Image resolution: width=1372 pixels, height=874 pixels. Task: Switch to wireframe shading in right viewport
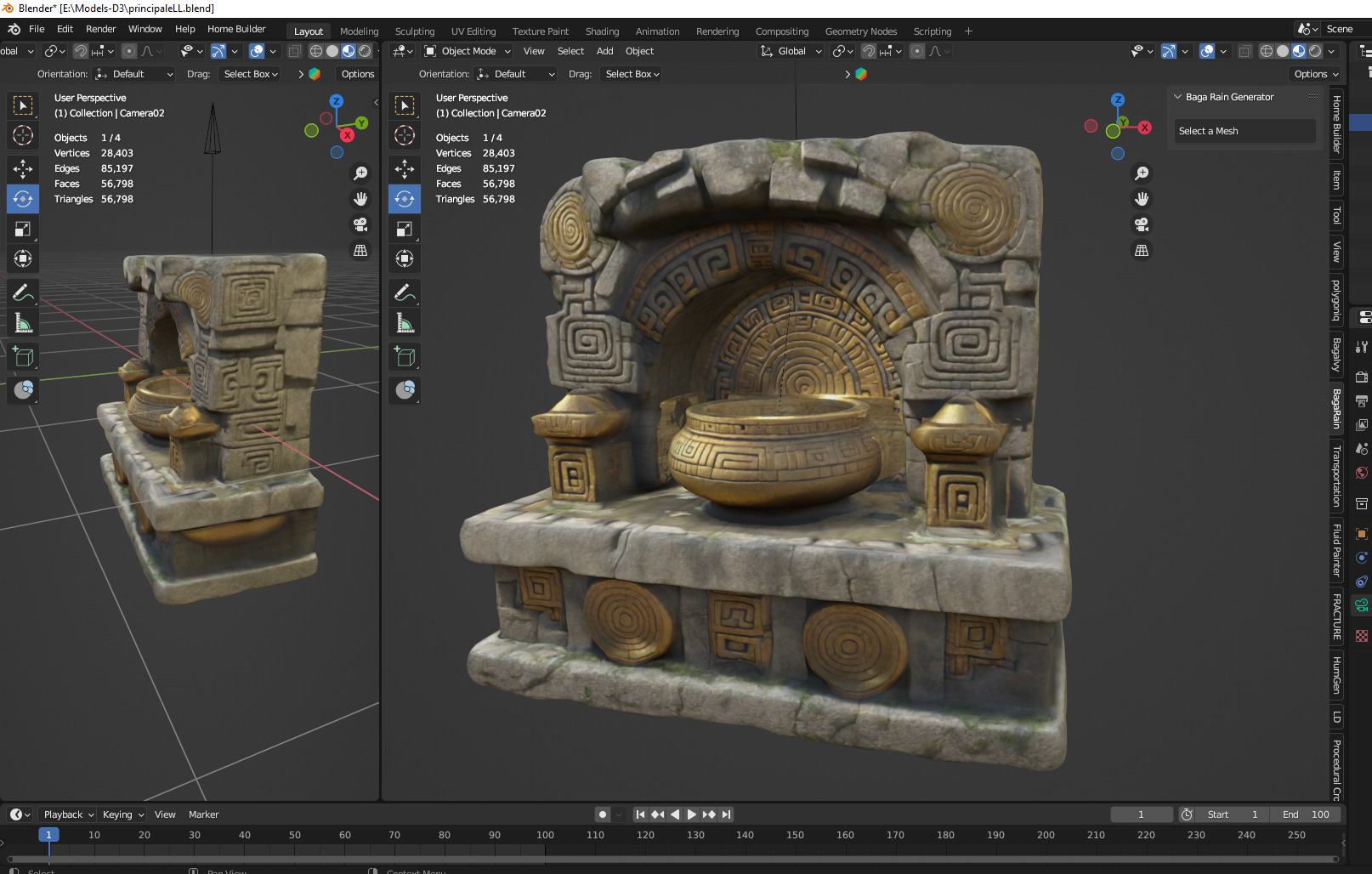[1267, 51]
